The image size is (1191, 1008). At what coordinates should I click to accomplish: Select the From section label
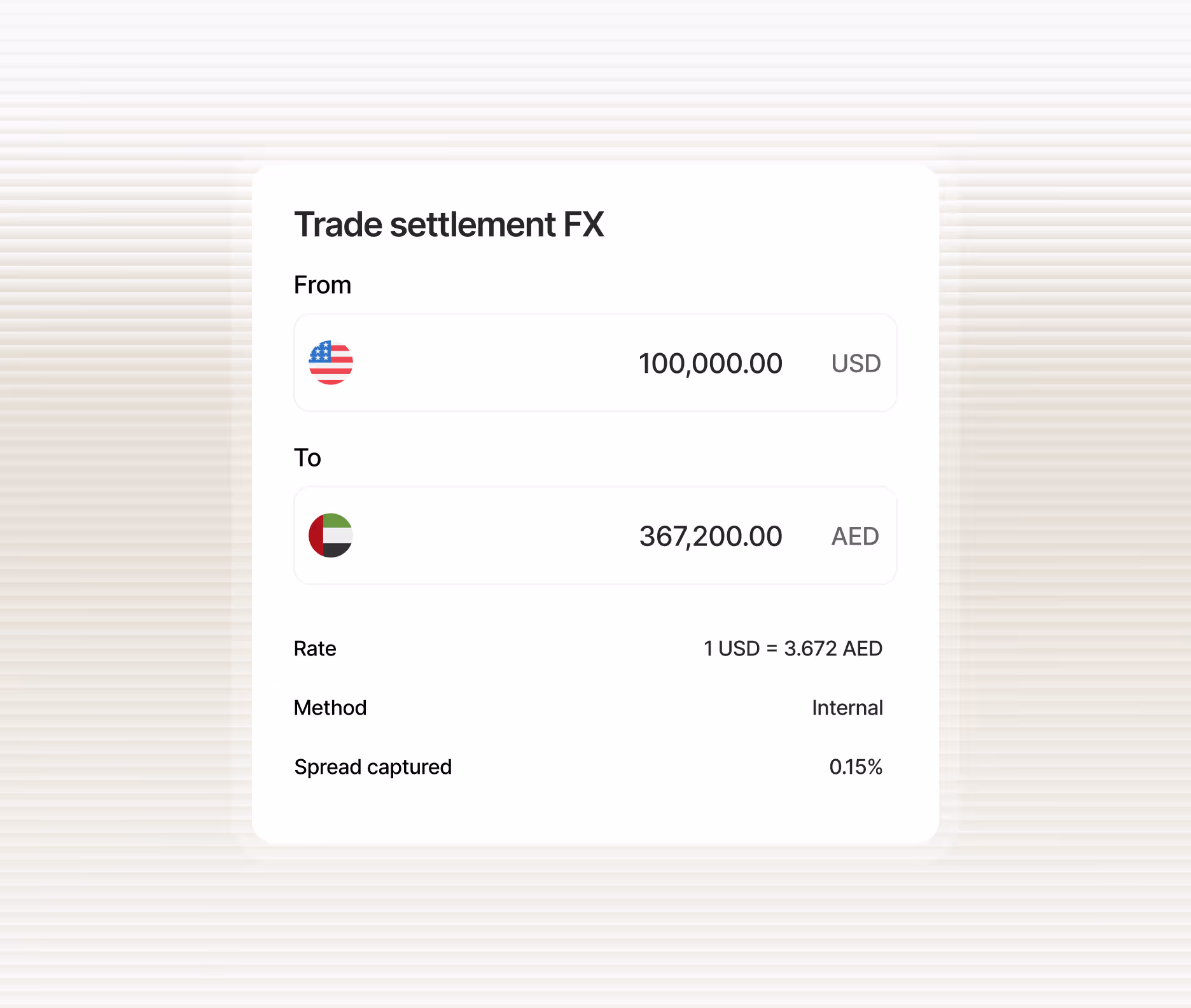323,284
